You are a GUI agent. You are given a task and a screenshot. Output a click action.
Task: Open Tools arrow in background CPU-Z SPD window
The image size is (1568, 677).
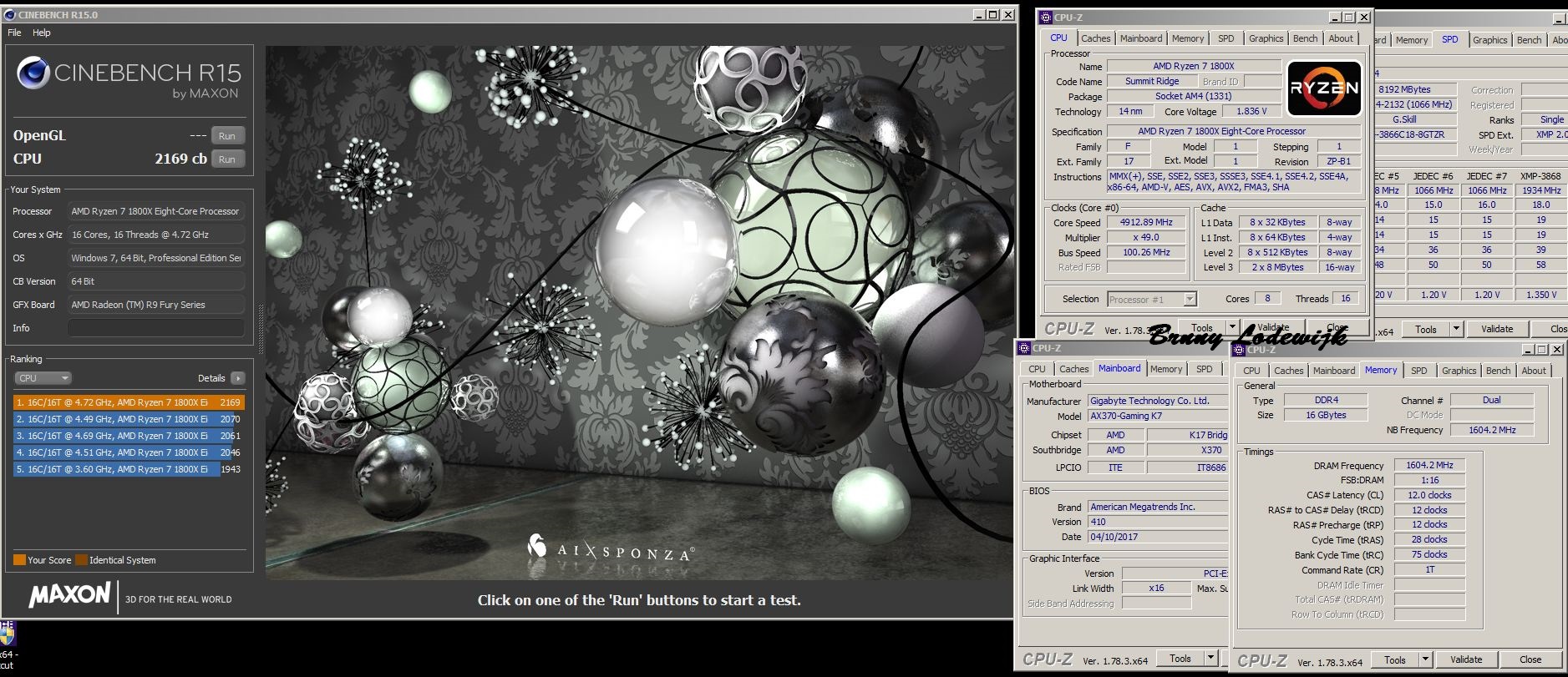pos(1456,329)
